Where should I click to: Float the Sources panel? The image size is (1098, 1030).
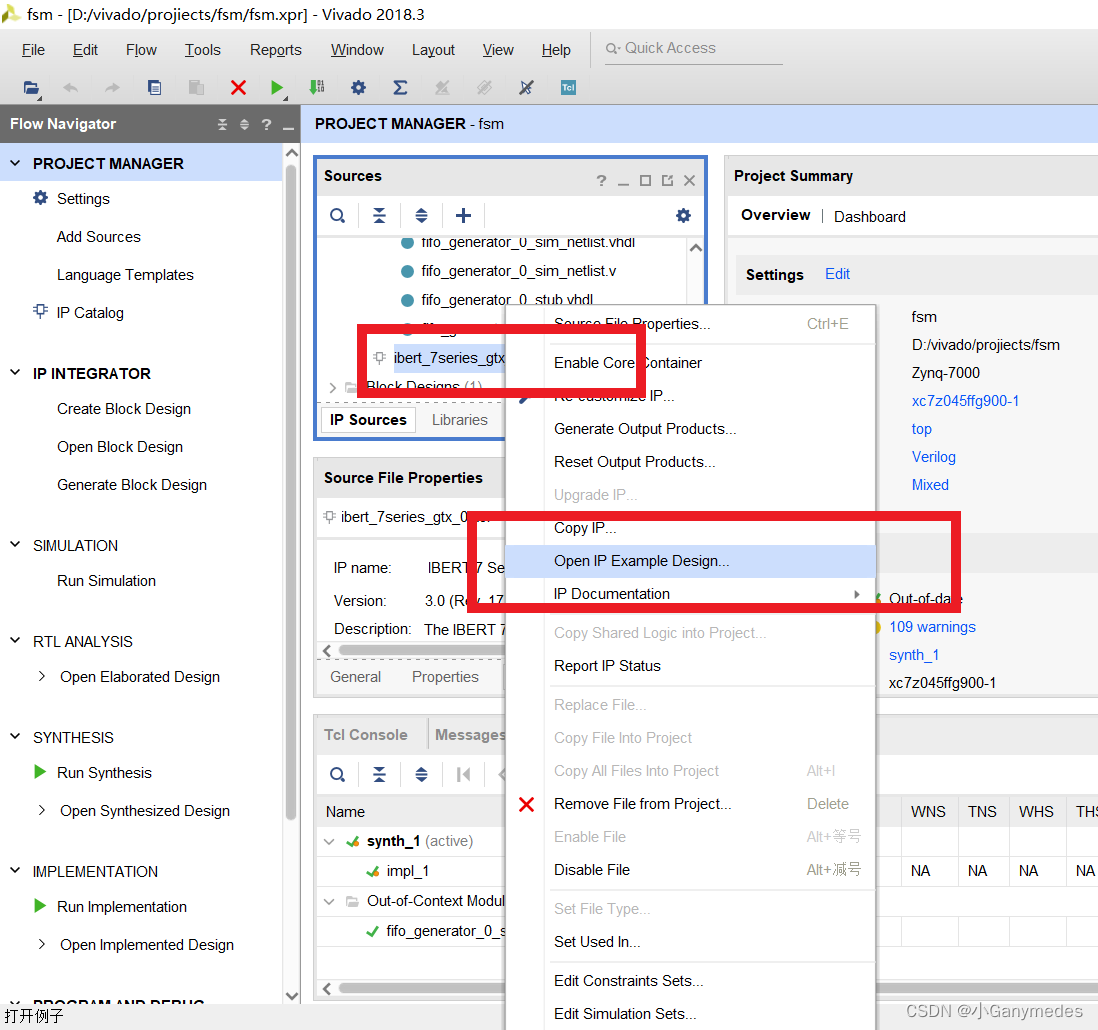[667, 181]
